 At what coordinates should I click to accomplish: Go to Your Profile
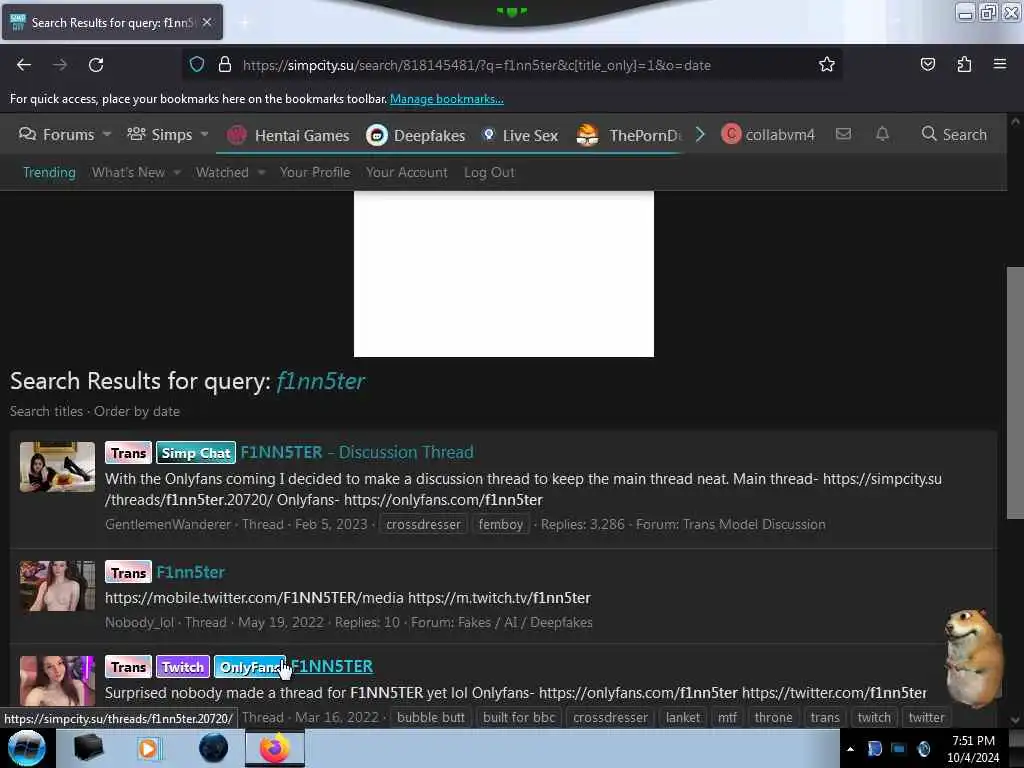click(315, 172)
